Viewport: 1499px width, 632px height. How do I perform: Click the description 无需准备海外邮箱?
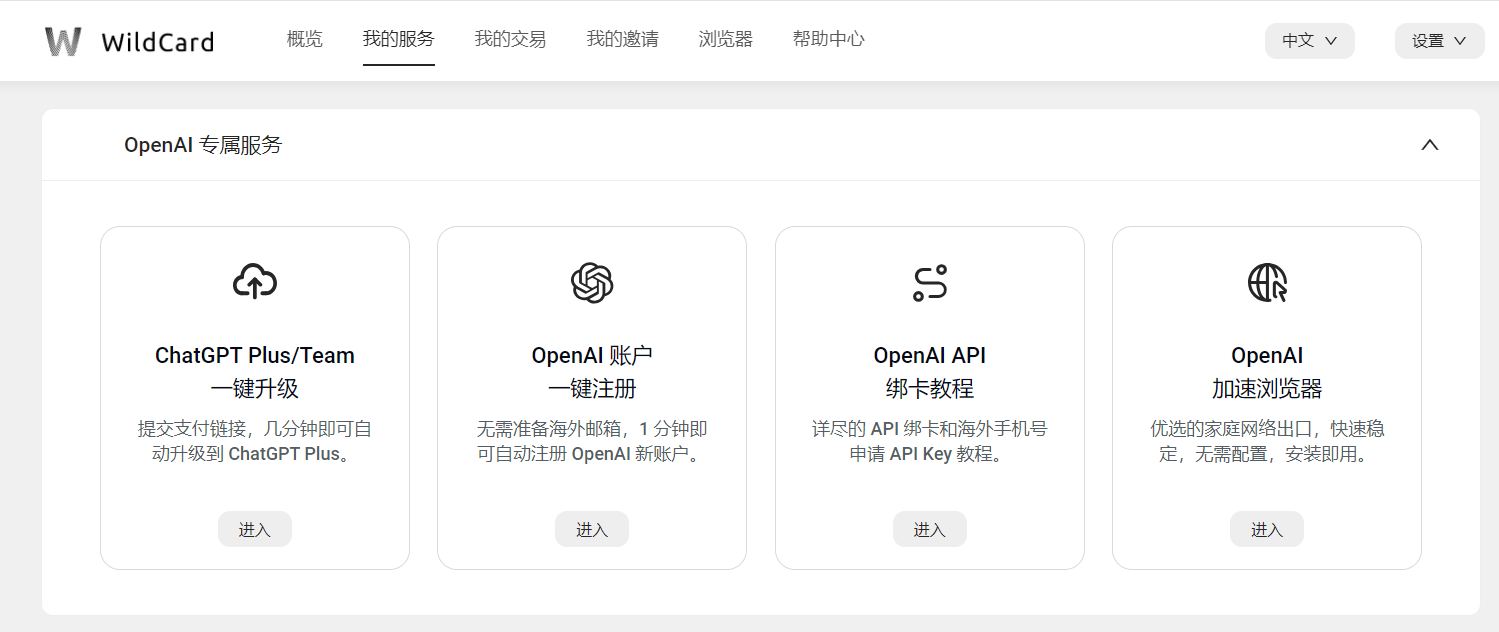(x=592, y=442)
